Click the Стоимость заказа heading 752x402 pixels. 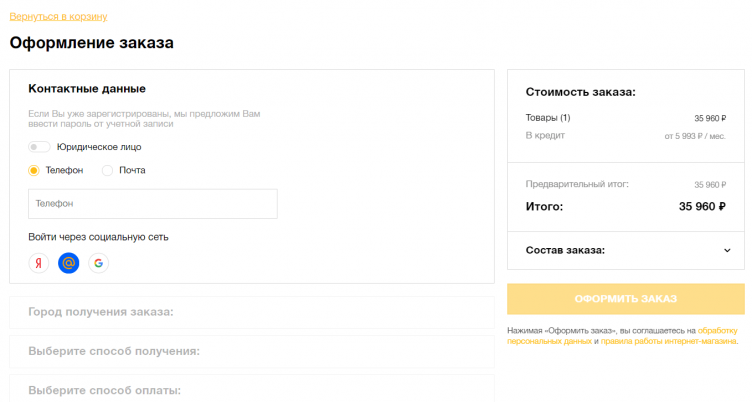pos(580,92)
